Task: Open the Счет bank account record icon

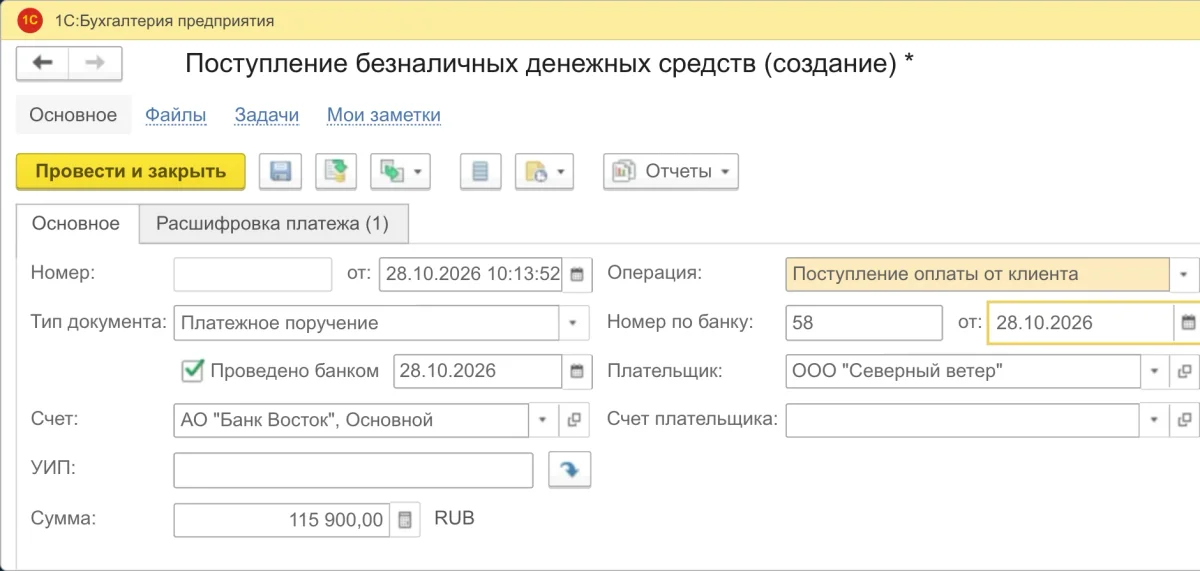Action: coord(574,420)
